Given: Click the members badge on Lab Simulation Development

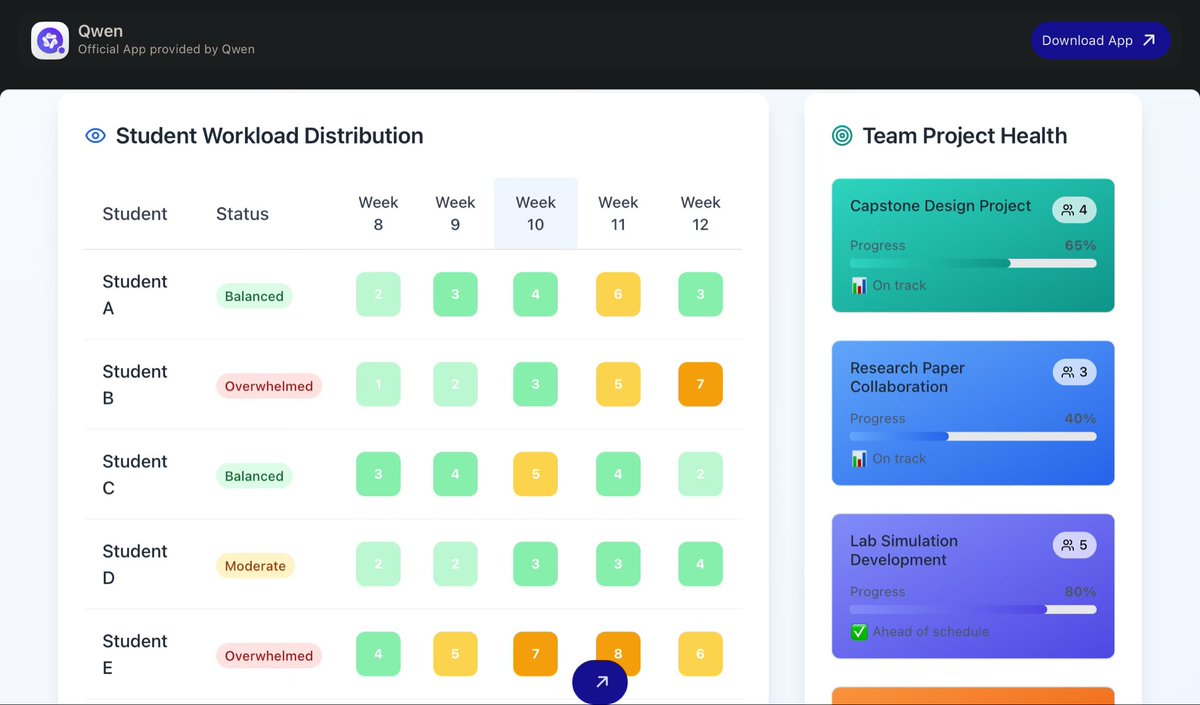Looking at the screenshot, I should (1074, 545).
